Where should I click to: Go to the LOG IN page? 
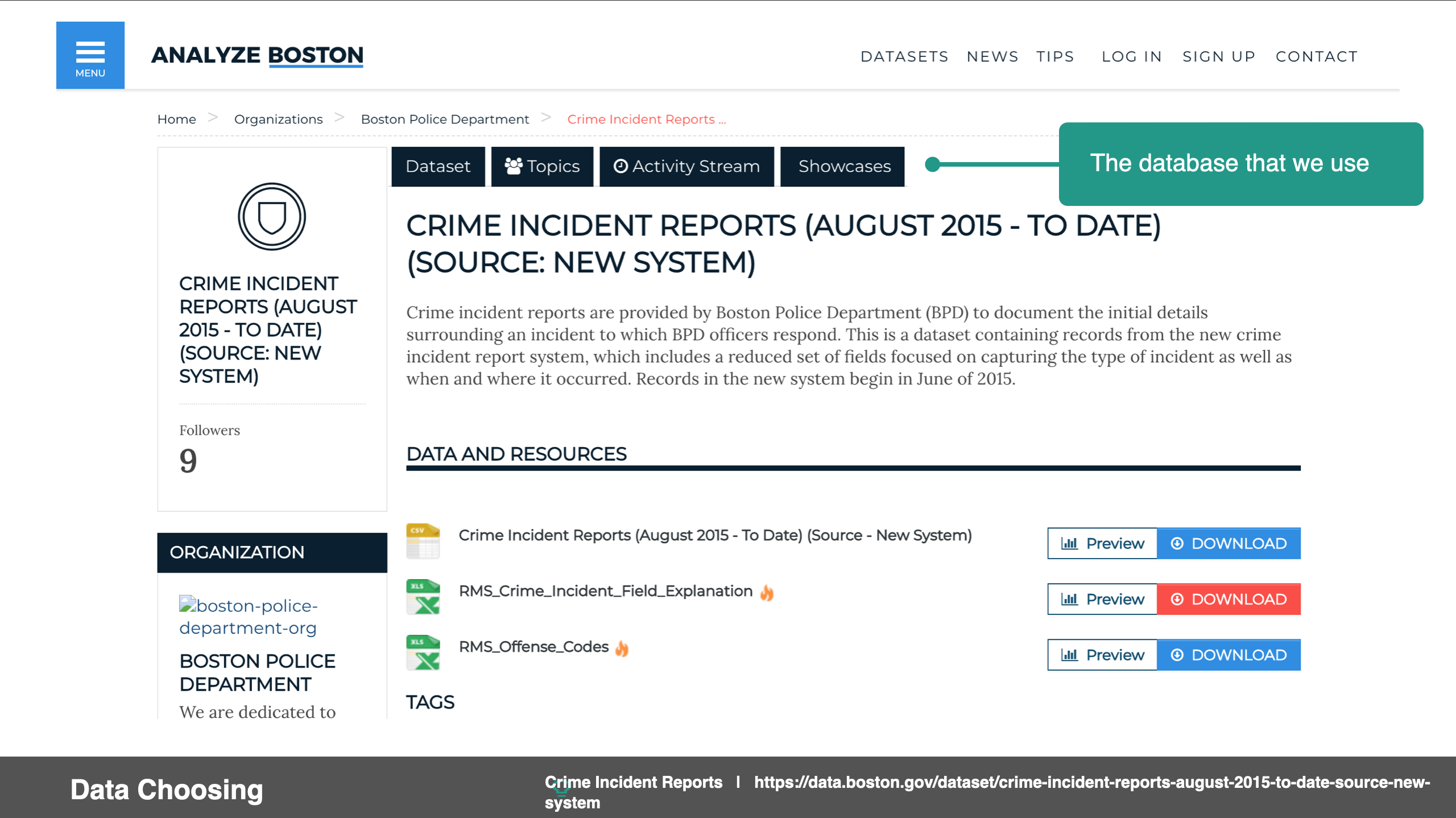pyautogui.click(x=1132, y=56)
